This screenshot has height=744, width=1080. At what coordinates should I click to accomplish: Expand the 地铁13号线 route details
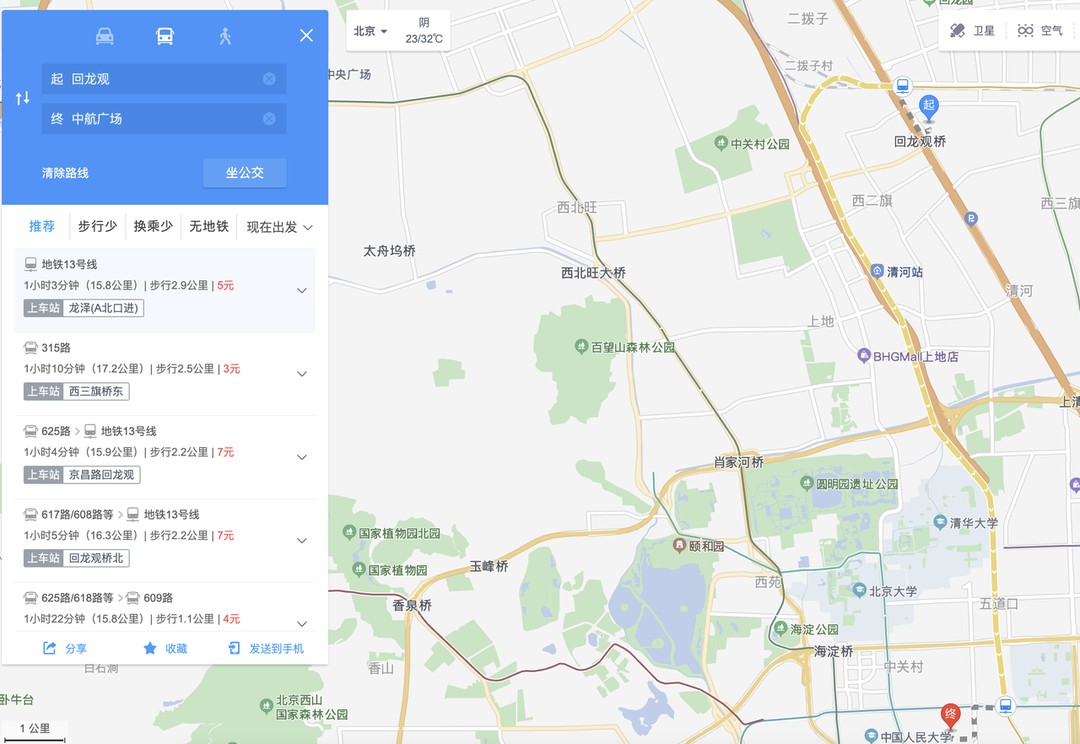pyautogui.click(x=302, y=290)
